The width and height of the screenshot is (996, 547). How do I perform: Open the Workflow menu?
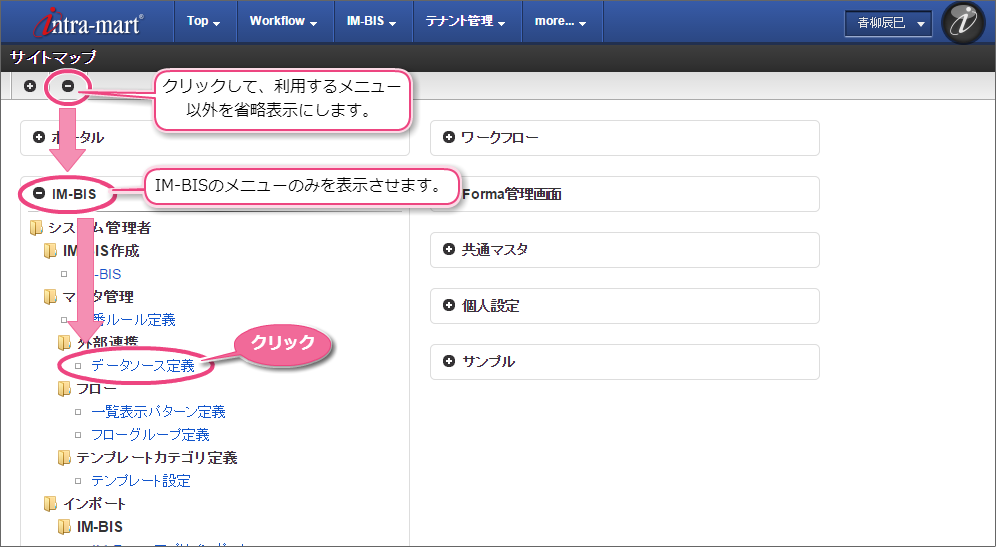pyautogui.click(x=283, y=22)
